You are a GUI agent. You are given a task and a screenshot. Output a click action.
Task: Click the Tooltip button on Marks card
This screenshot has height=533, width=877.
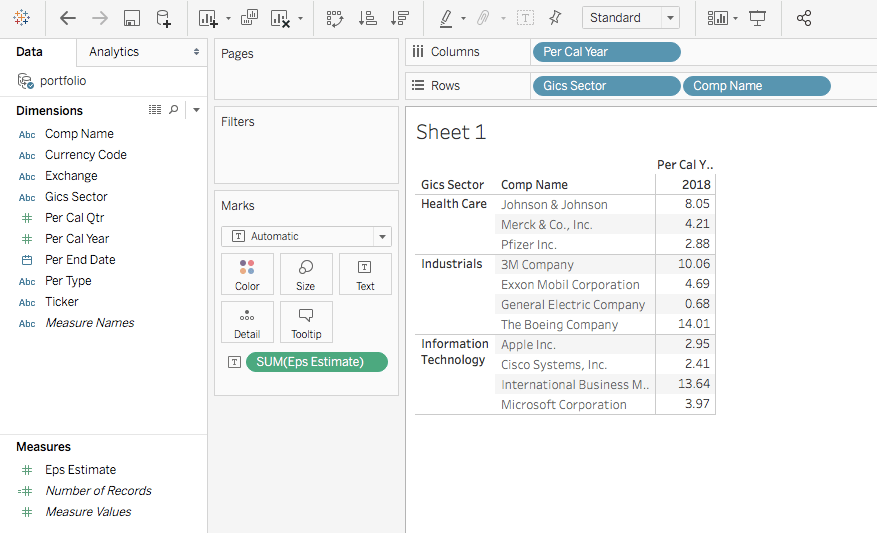click(x=306, y=322)
